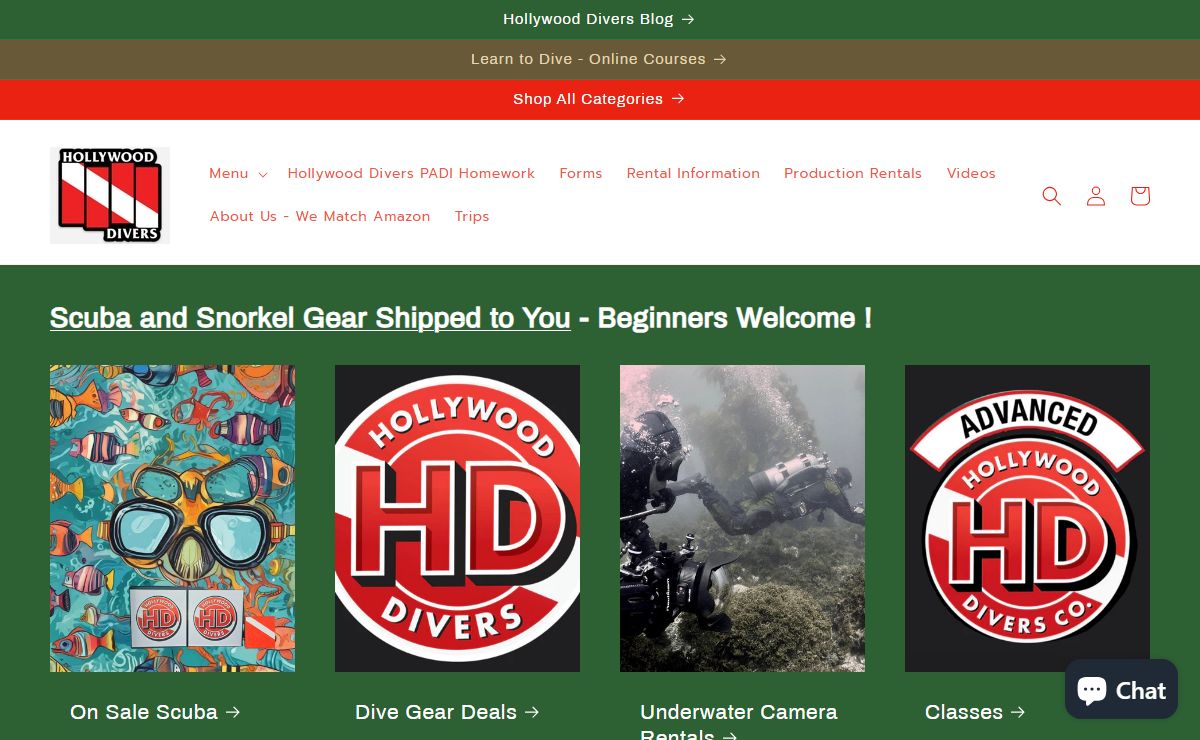Viewport: 1200px width, 740px height.
Task: Open the shopping cart icon
Action: tap(1140, 196)
